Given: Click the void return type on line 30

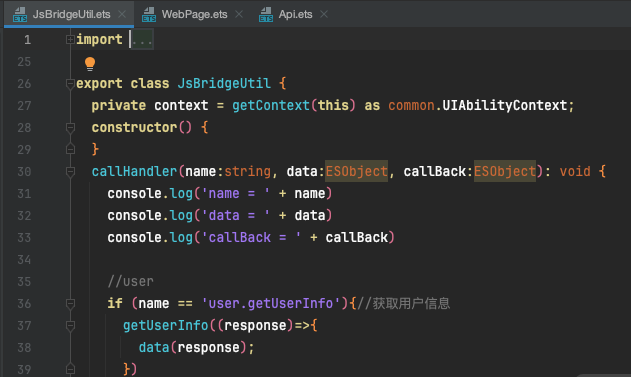Looking at the screenshot, I should click(x=575, y=172).
